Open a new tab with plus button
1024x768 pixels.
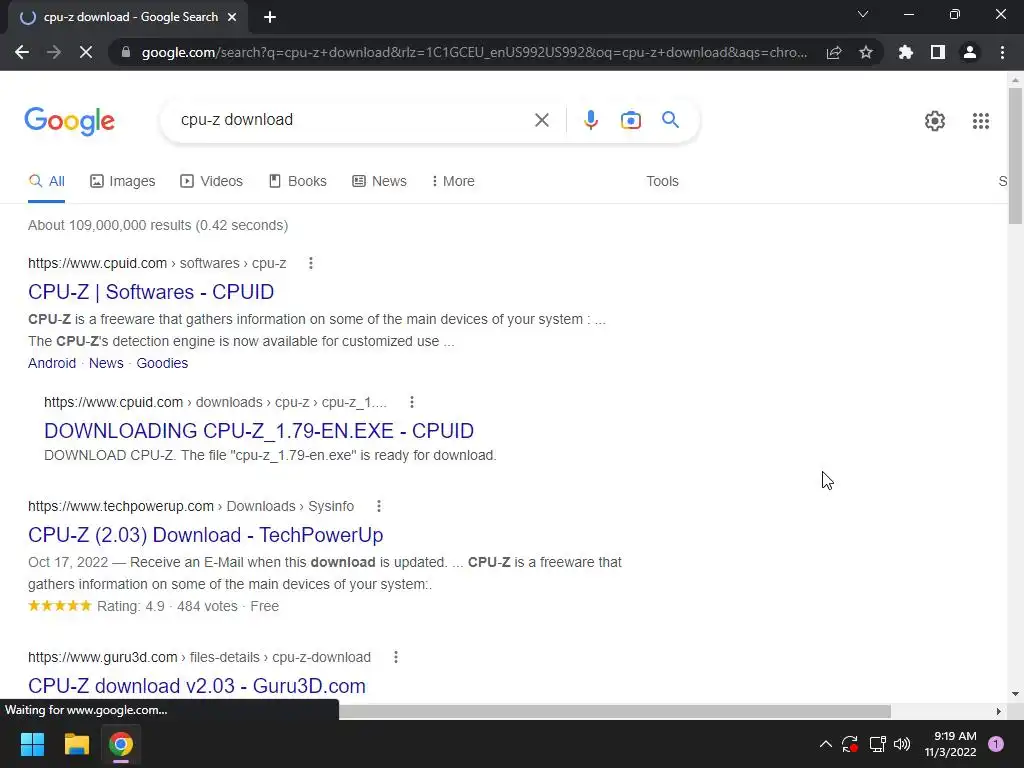[x=270, y=17]
